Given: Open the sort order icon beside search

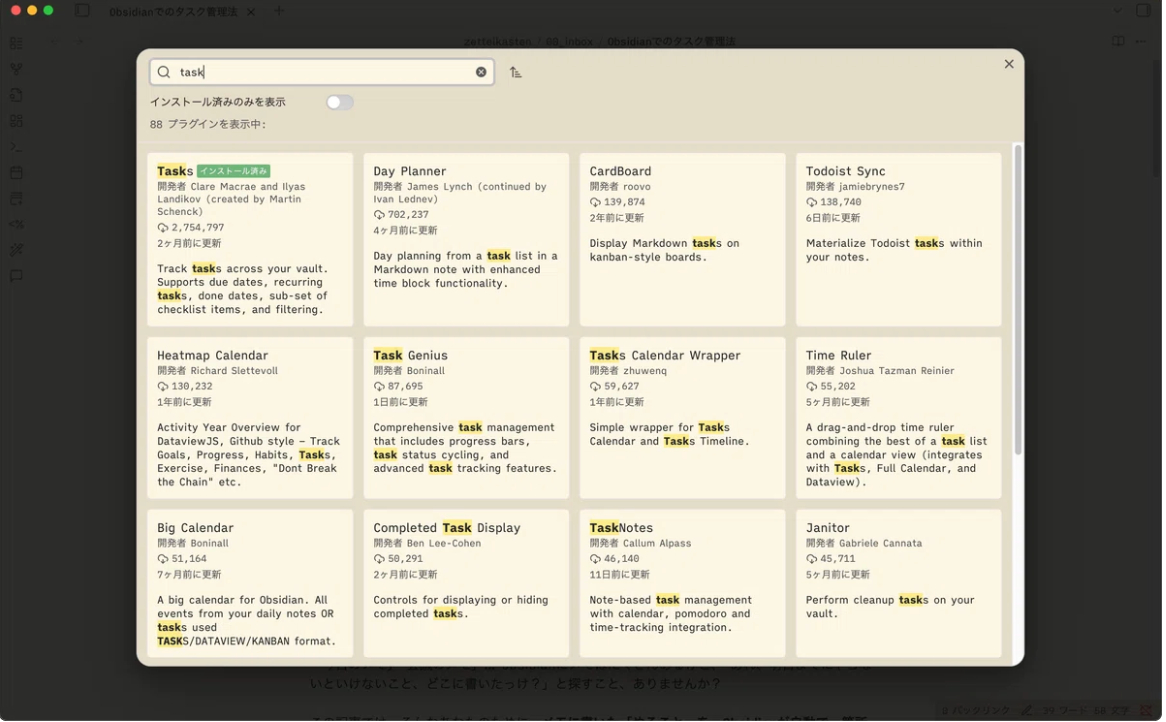Looking at the screenshot, I should tap(515, 72).
